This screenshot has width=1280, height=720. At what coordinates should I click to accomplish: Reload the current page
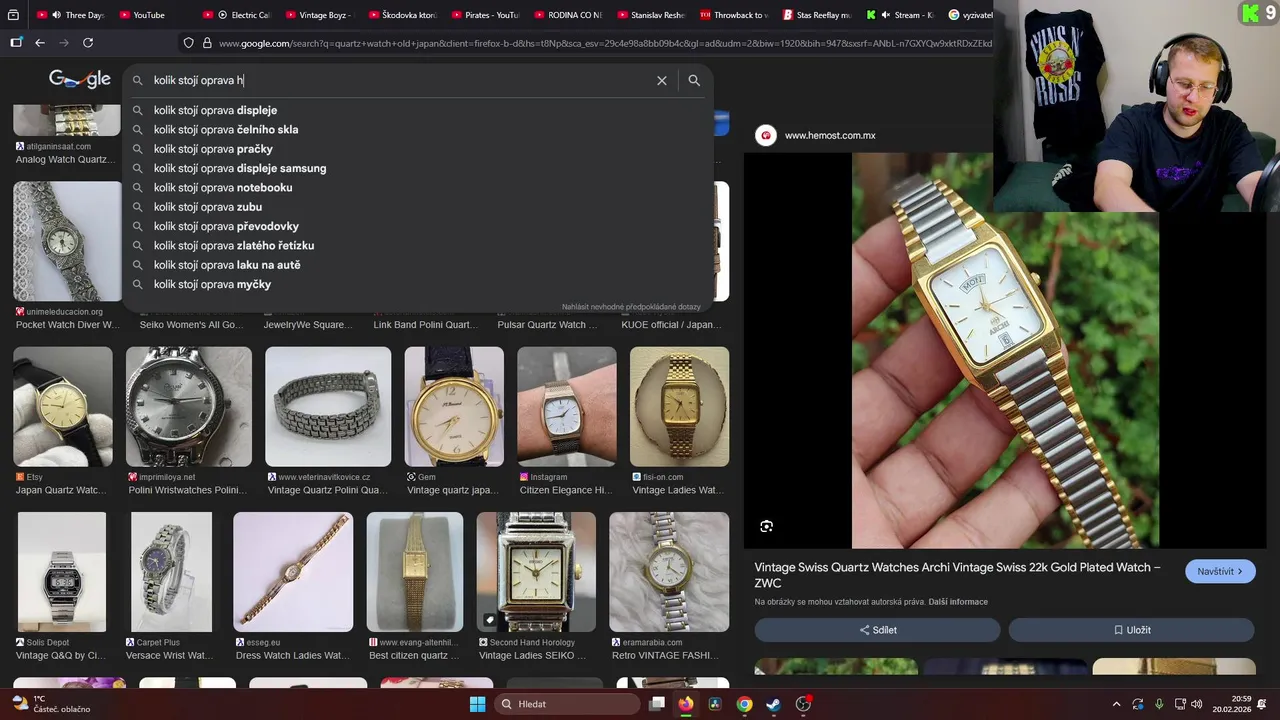click(88, 43)
